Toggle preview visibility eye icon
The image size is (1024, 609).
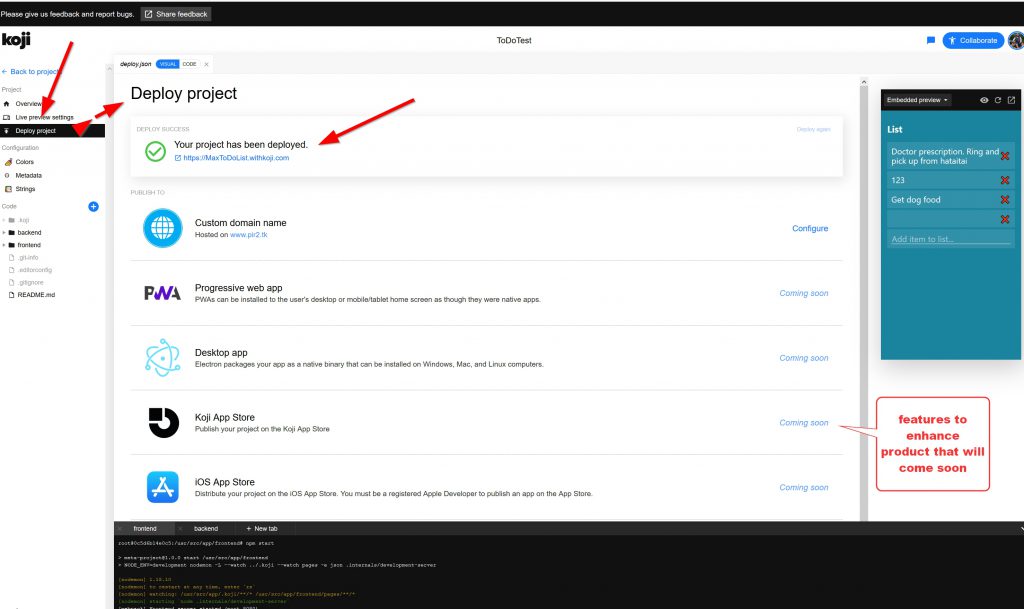pos(984,100)
